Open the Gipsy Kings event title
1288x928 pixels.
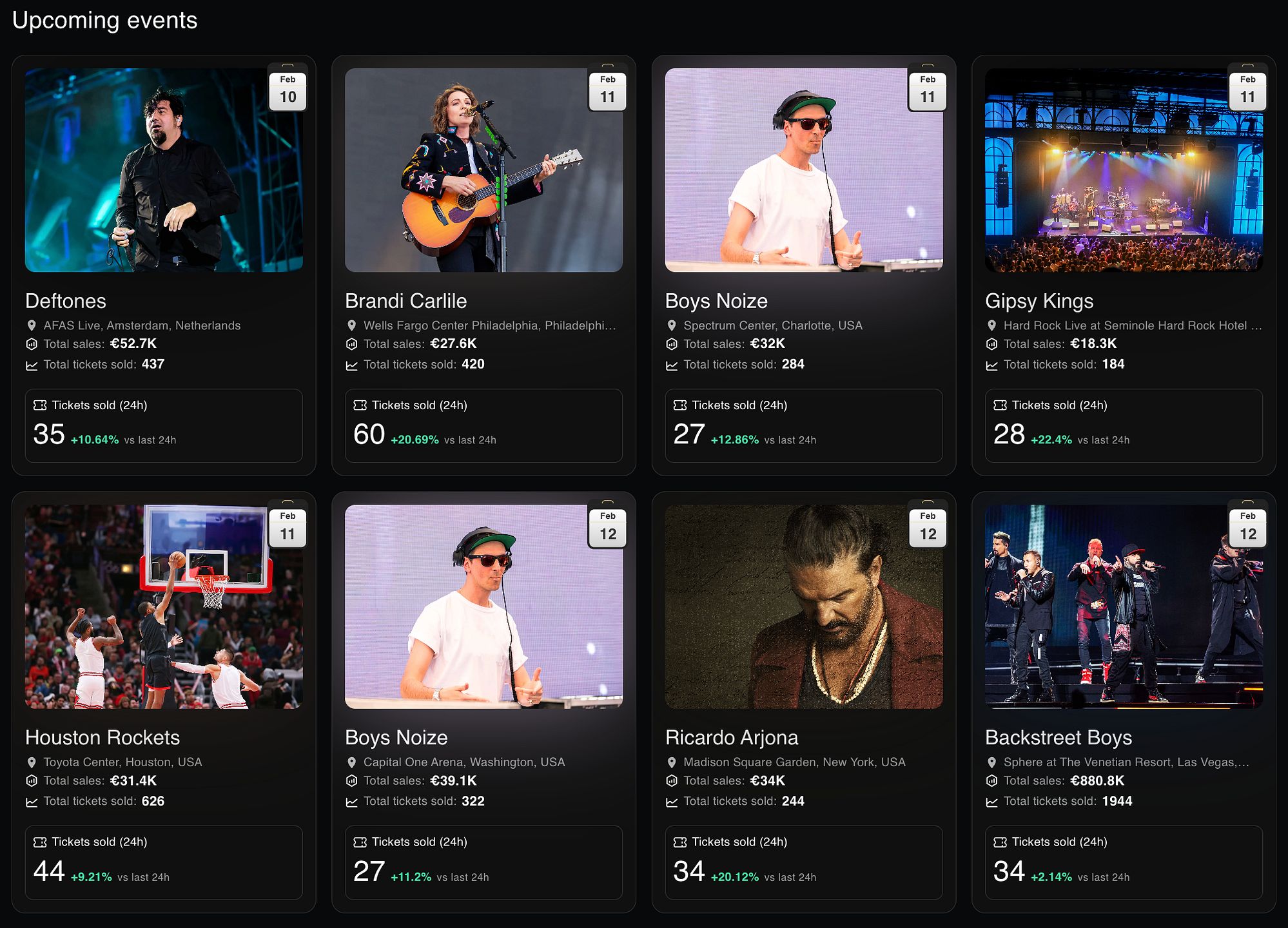(1039, 301)
